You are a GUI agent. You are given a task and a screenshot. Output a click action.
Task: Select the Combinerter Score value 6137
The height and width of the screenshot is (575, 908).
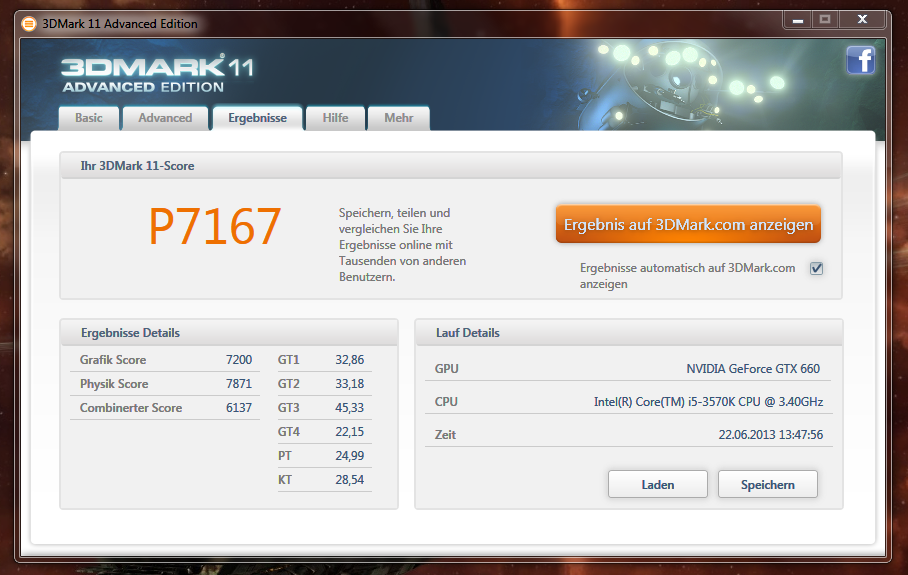239,408
